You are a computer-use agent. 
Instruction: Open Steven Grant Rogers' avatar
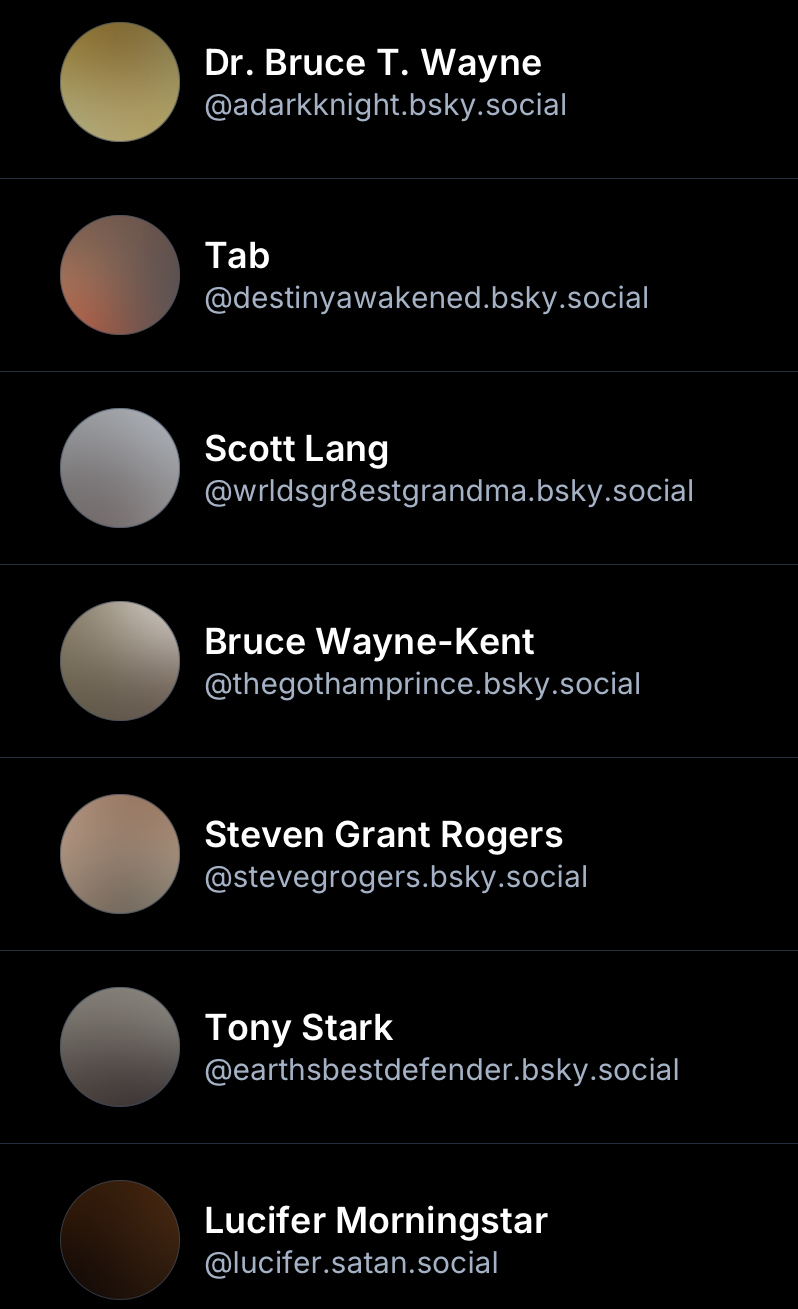[x=120, y=854]
